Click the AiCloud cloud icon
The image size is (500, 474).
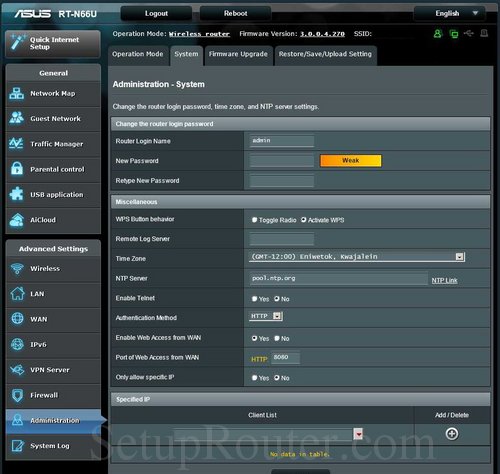point(17,220)
